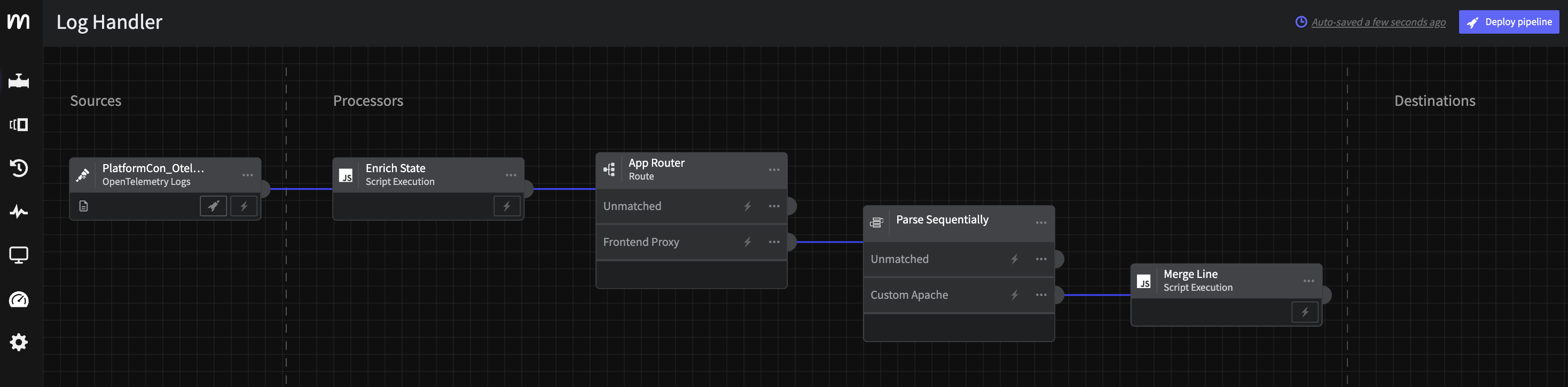The height and width of the screenshot is (387, 1568).
Task: Open PlatformCon_Otel node options menu
Action: pos(247,175)
